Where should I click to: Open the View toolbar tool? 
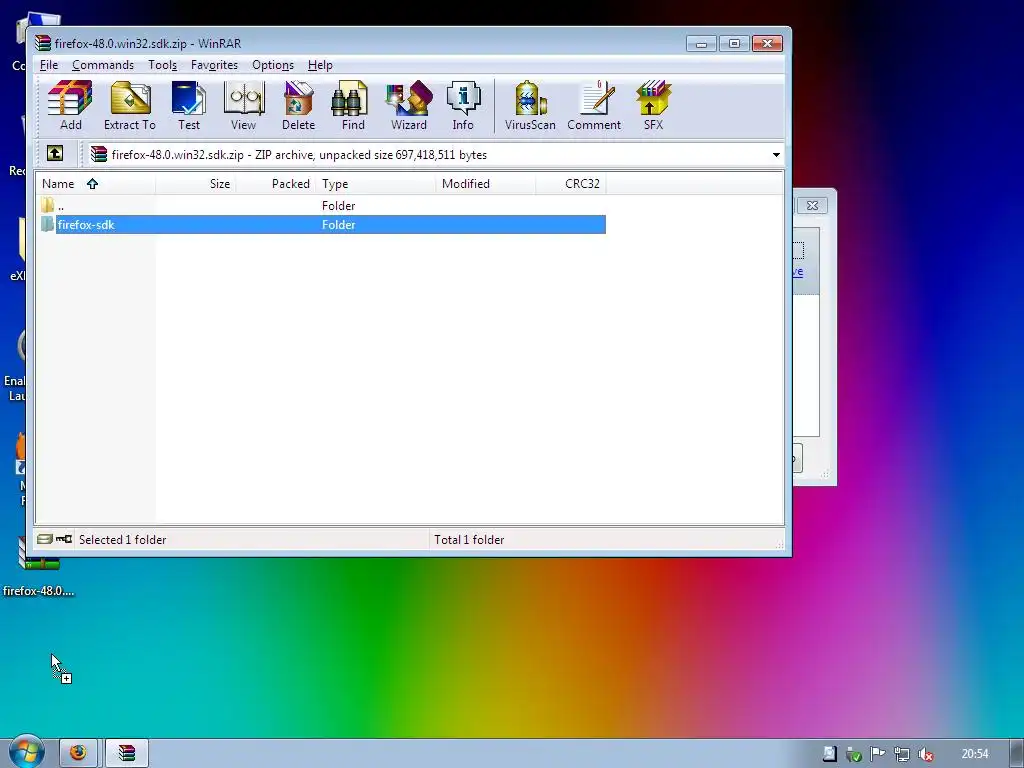click(244, 106)
